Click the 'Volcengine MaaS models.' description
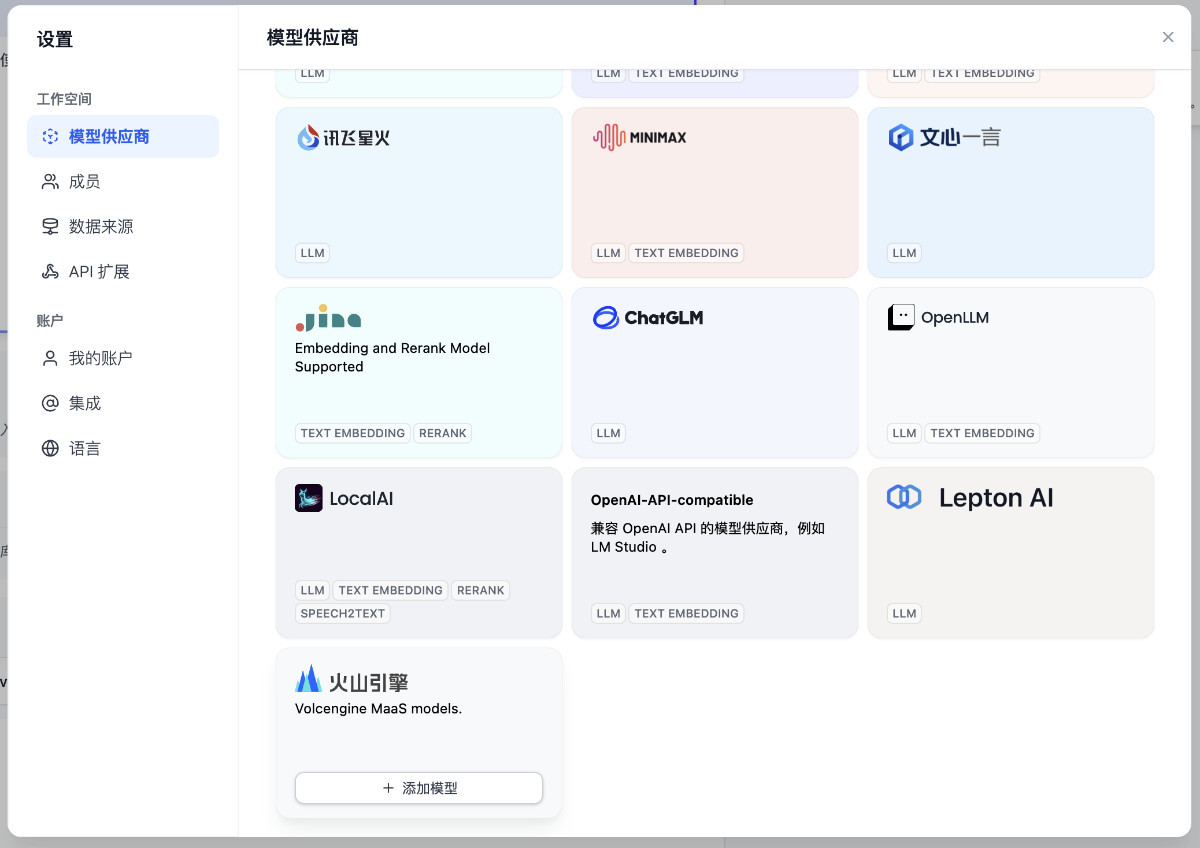The height and width of the screenshot is (848, 1200). 378,709
